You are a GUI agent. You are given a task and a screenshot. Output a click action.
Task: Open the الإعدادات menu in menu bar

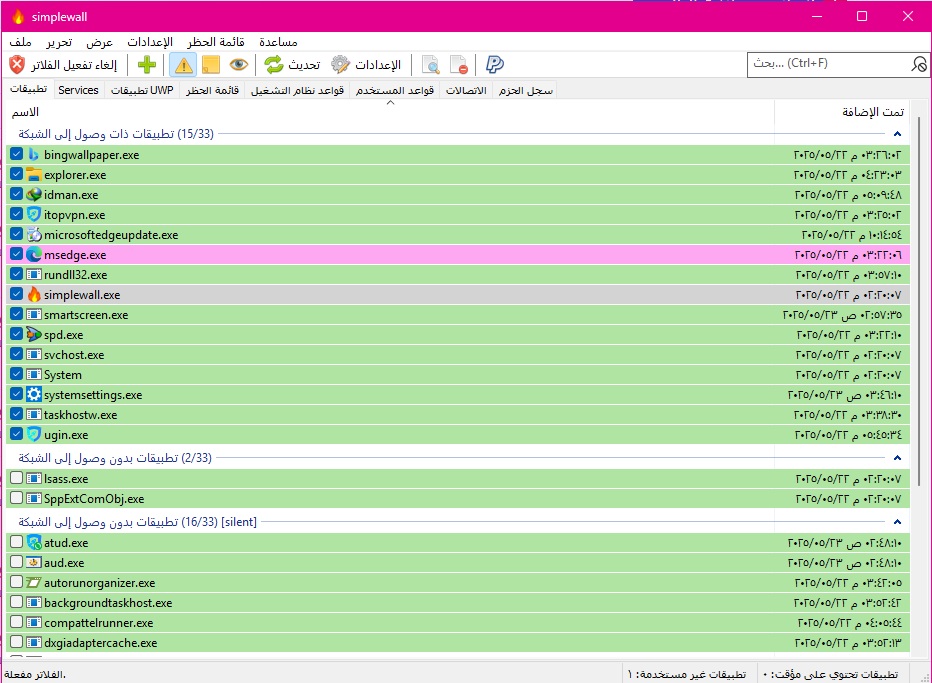[x=150, y=42]
